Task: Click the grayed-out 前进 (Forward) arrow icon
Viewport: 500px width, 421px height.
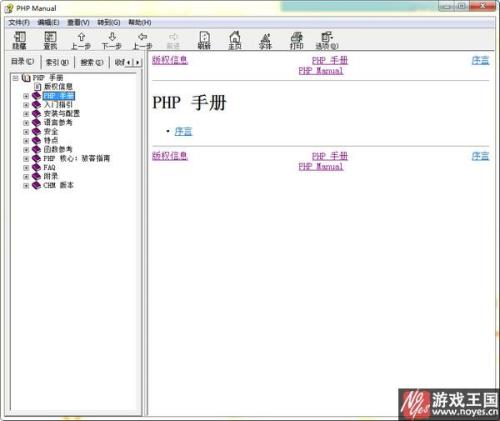Action: (173, 37)
